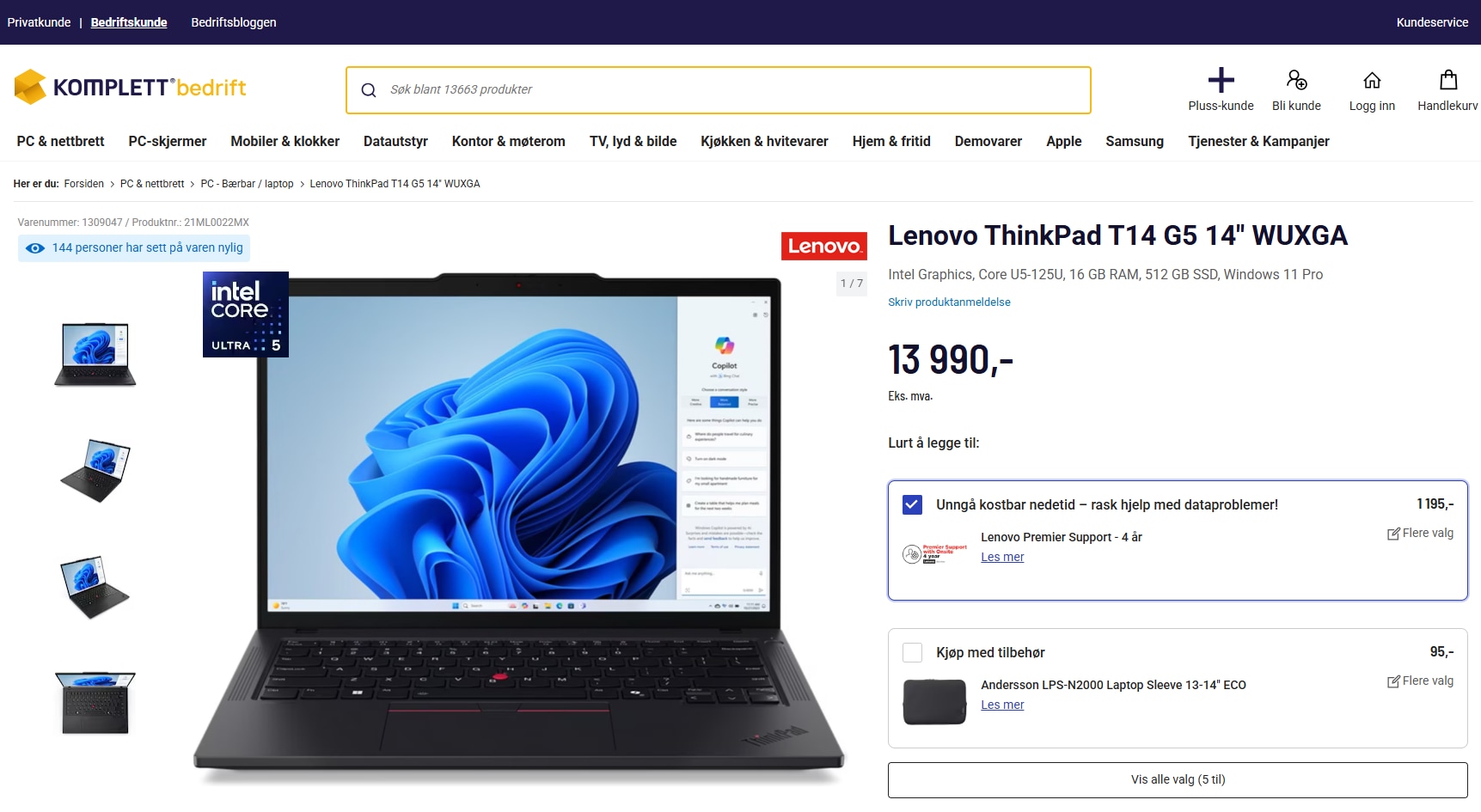Check the Kjøp med tilbehør checkbox
This screenshot has height=812, width=1481.
[912, 652]
